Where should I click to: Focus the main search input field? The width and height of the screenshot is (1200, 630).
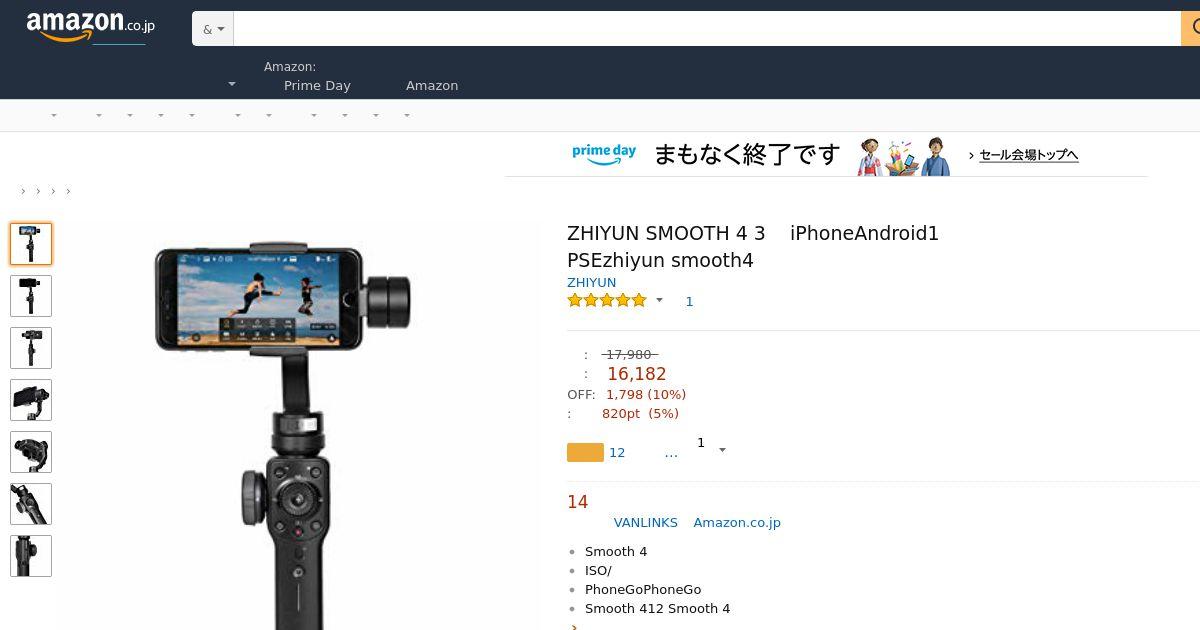[x=707, y=29]
